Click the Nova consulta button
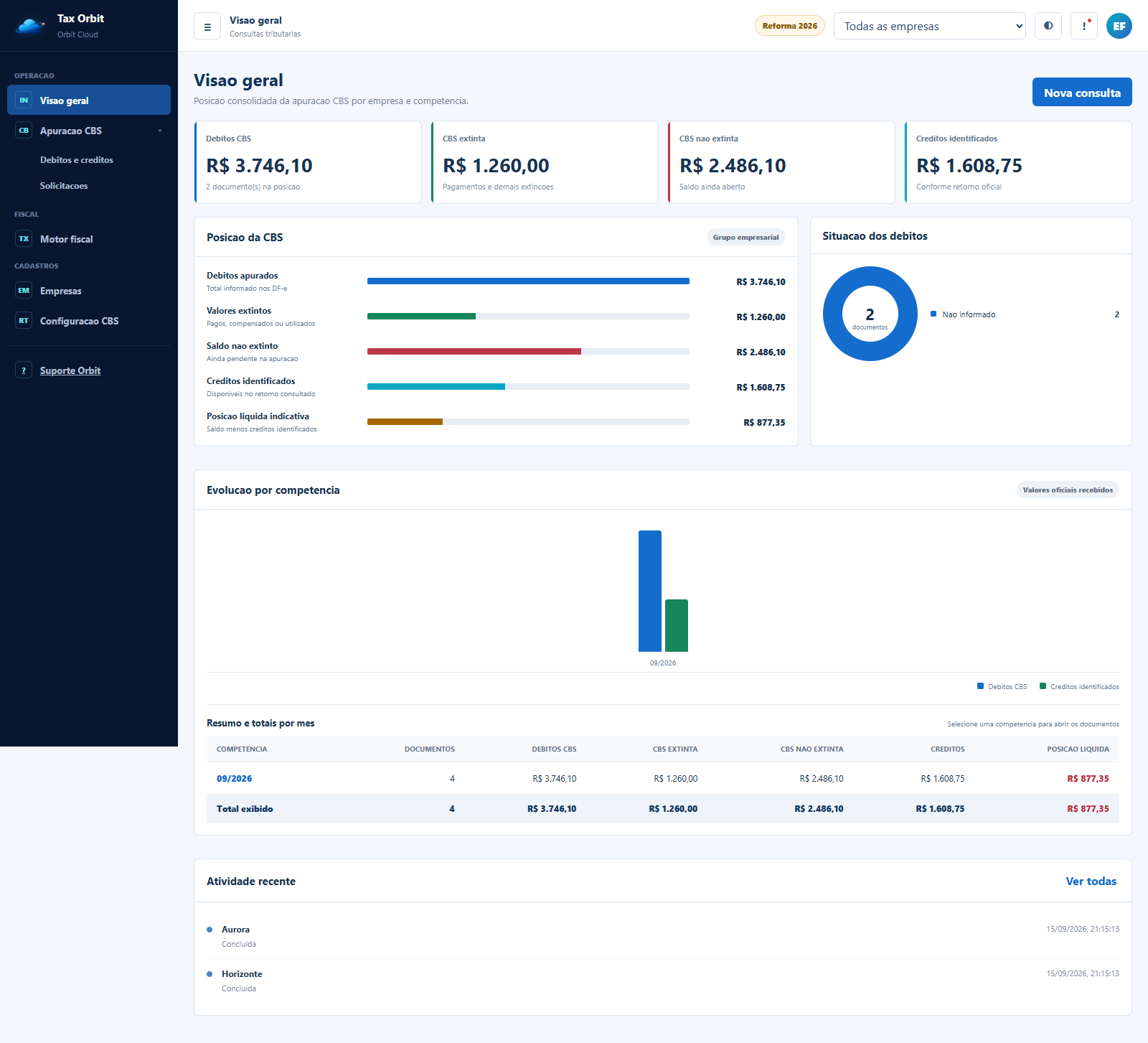This screenshot has height=1043, width=1148. tap(1082, 92)
